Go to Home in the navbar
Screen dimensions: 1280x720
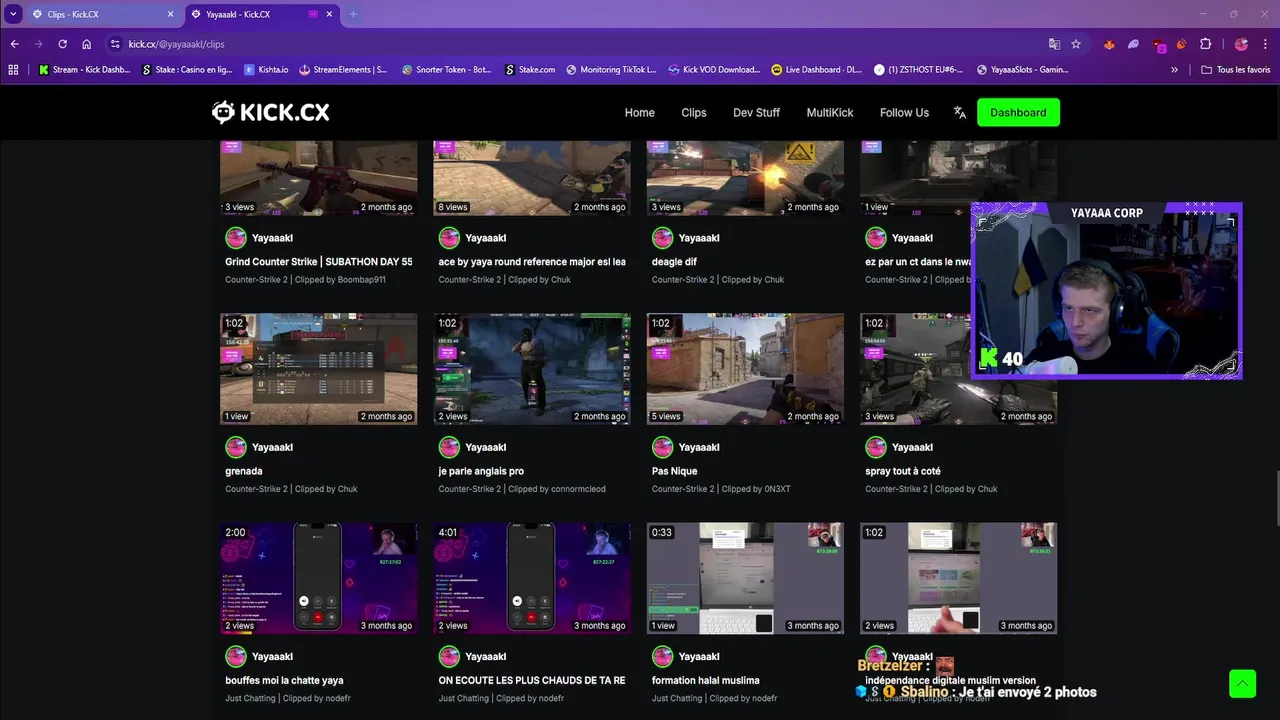tap(640, 113)
